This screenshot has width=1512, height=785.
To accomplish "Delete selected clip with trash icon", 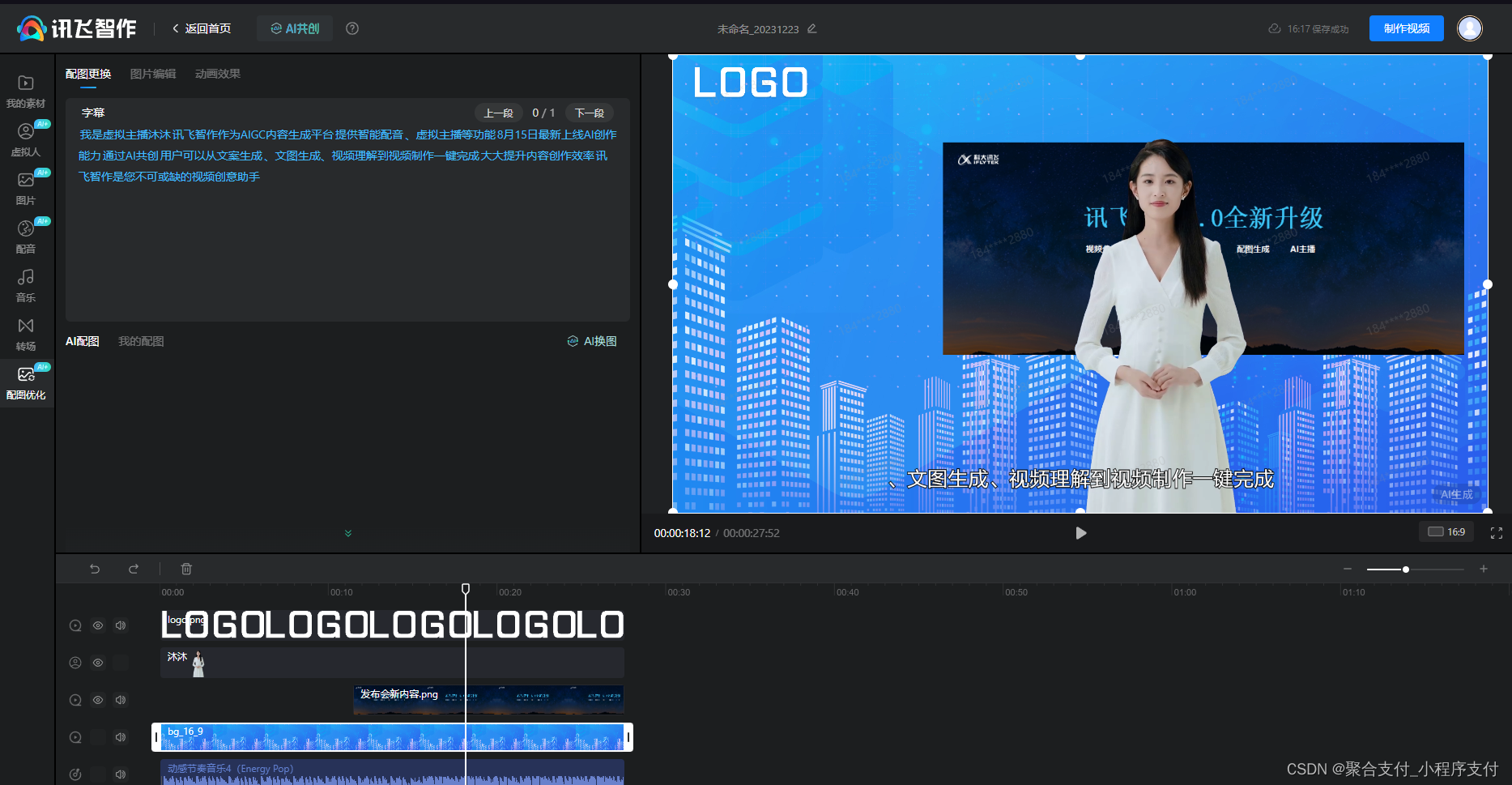I will [186, 569].
